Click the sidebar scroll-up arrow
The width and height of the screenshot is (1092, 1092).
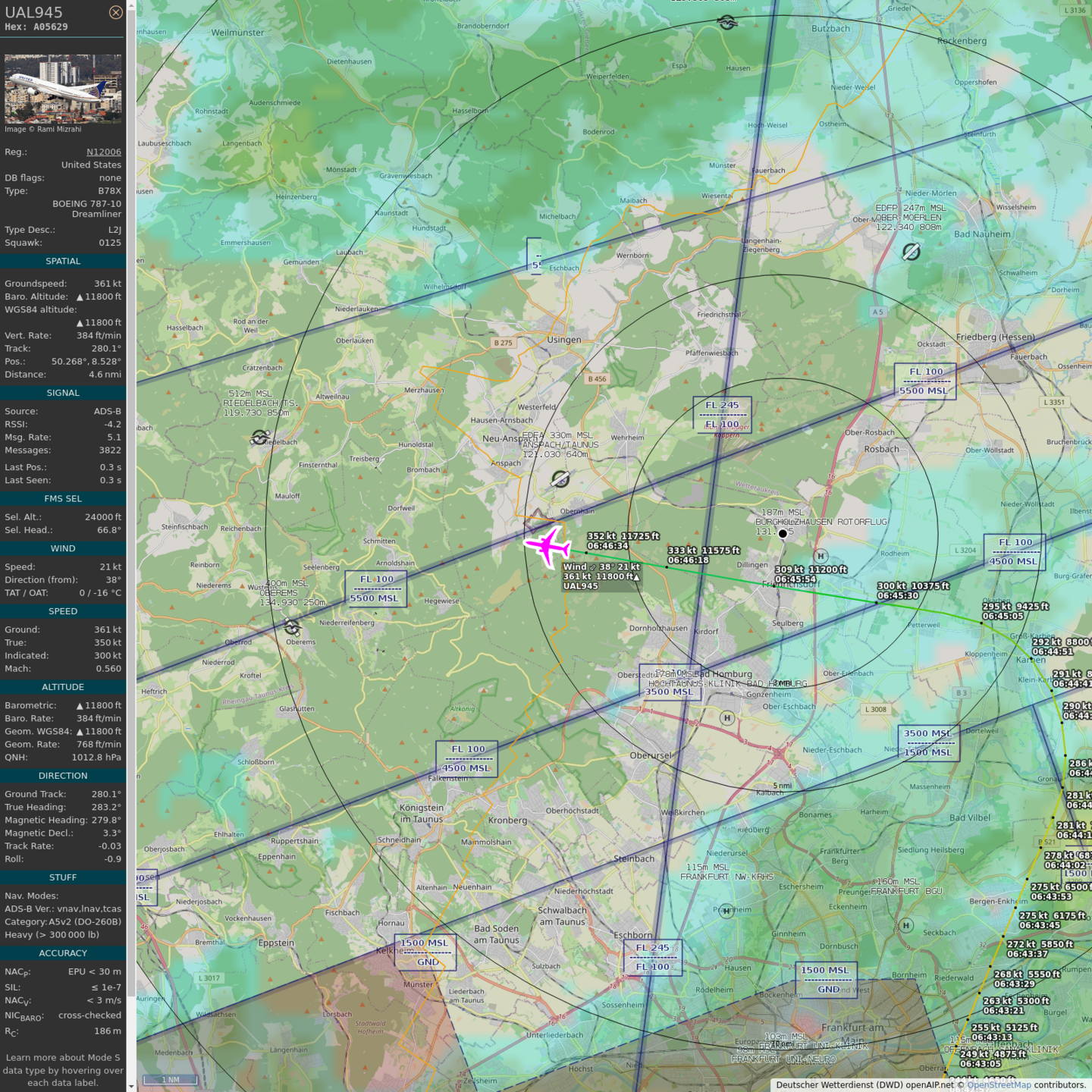point(131,5)
